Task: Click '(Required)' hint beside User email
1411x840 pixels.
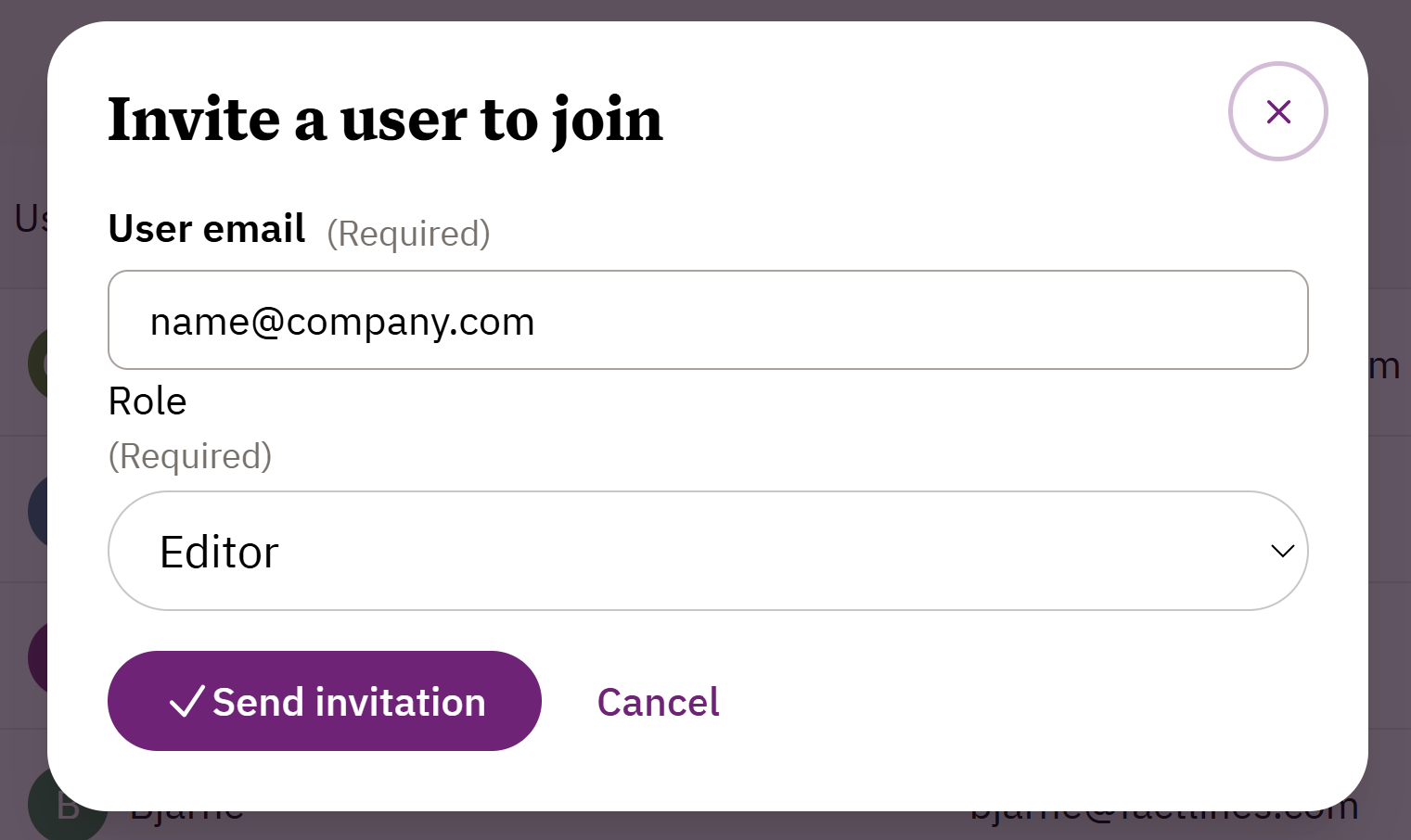Action: (x=408, y=234)
